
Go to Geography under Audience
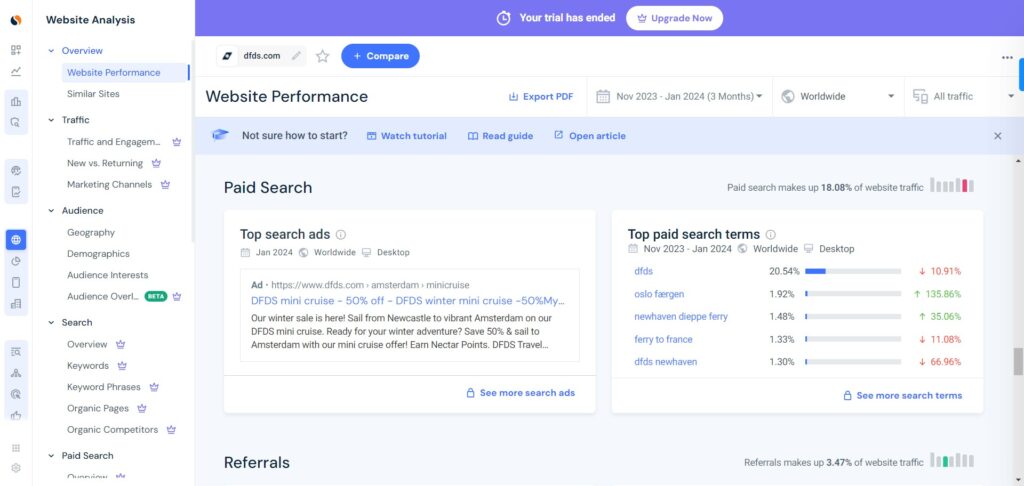tap(91, 233)
